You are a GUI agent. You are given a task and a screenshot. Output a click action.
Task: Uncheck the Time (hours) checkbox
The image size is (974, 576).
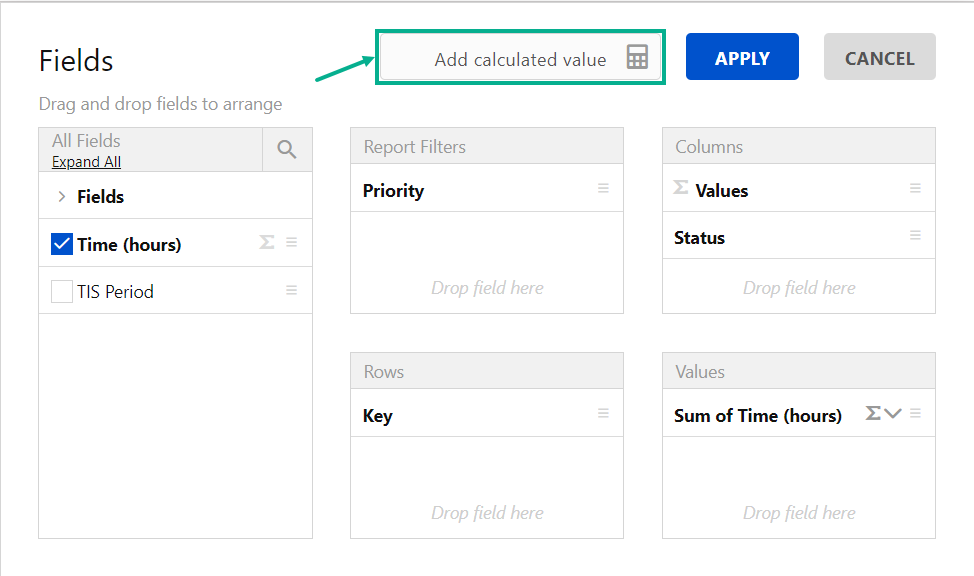61,244
